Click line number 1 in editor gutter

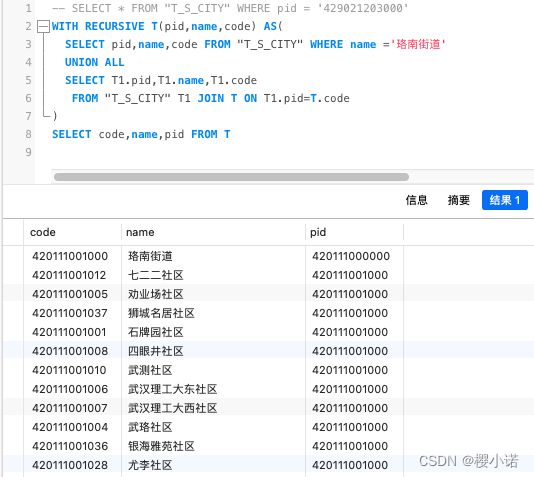click(x=29, y=8)
